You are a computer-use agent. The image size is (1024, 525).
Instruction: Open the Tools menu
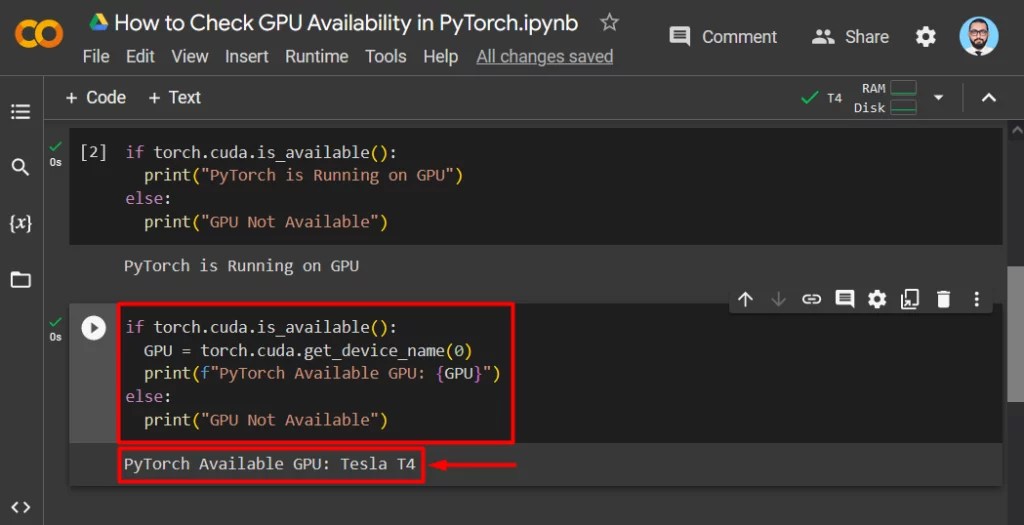[x=385, y=57]
